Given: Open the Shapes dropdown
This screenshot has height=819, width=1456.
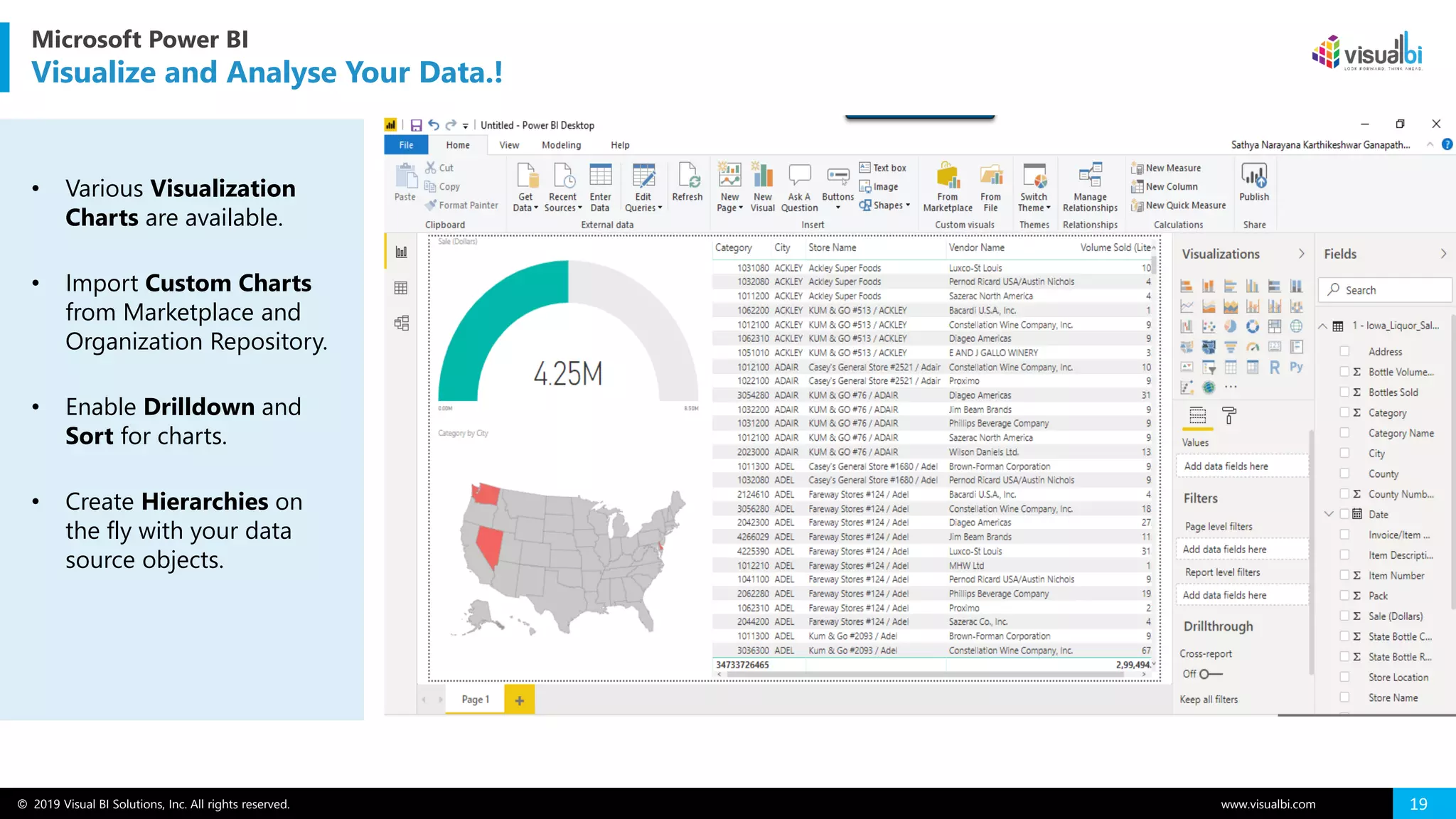Looking at the screenshot, I should click(884, 205).
